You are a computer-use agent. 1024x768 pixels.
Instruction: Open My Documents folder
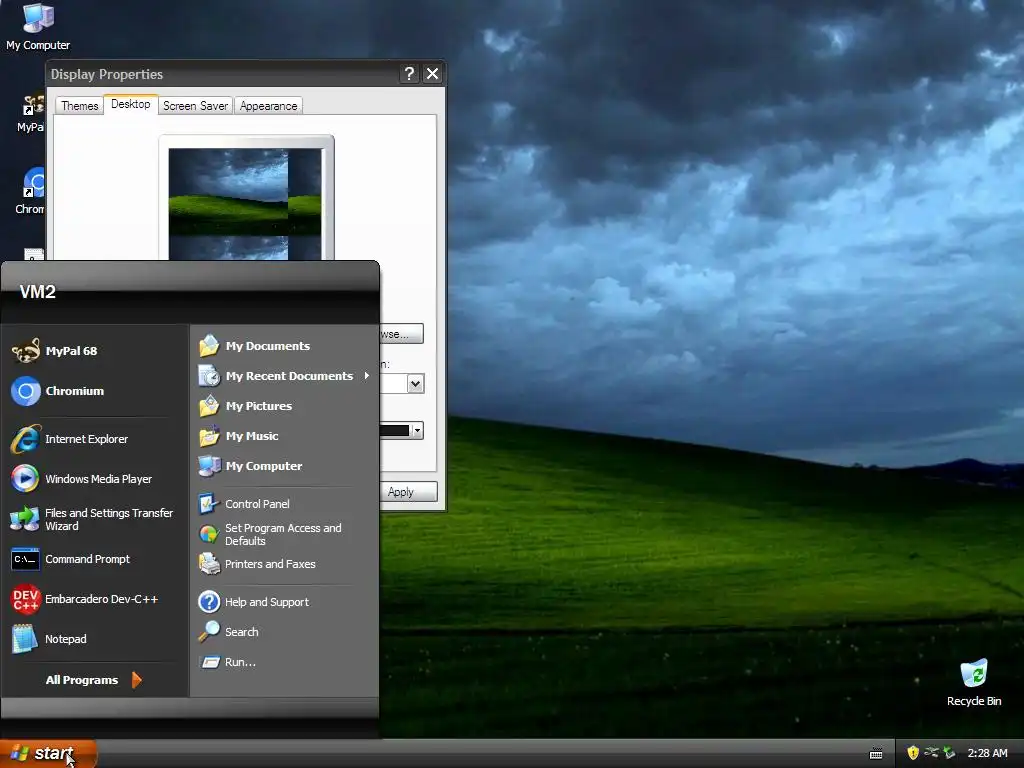254,345
